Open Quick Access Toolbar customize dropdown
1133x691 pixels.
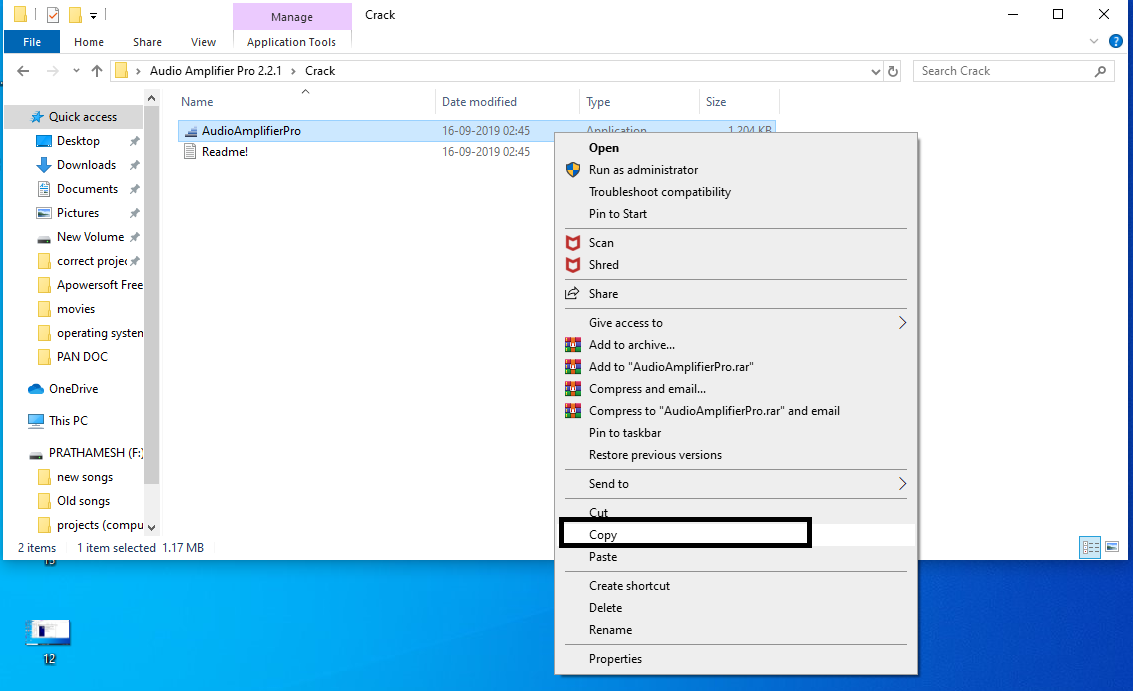[93, 15]
